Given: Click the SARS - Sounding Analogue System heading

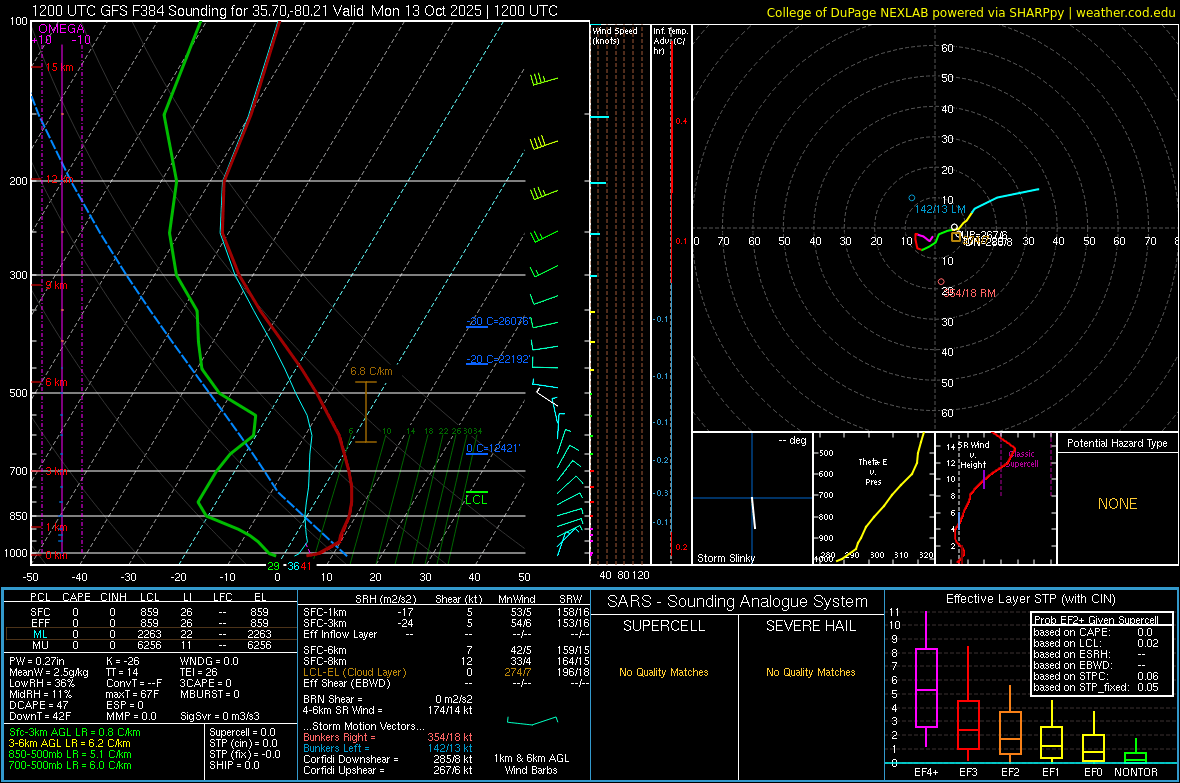Looking at the screenshot, I should (x=738, y=602).
